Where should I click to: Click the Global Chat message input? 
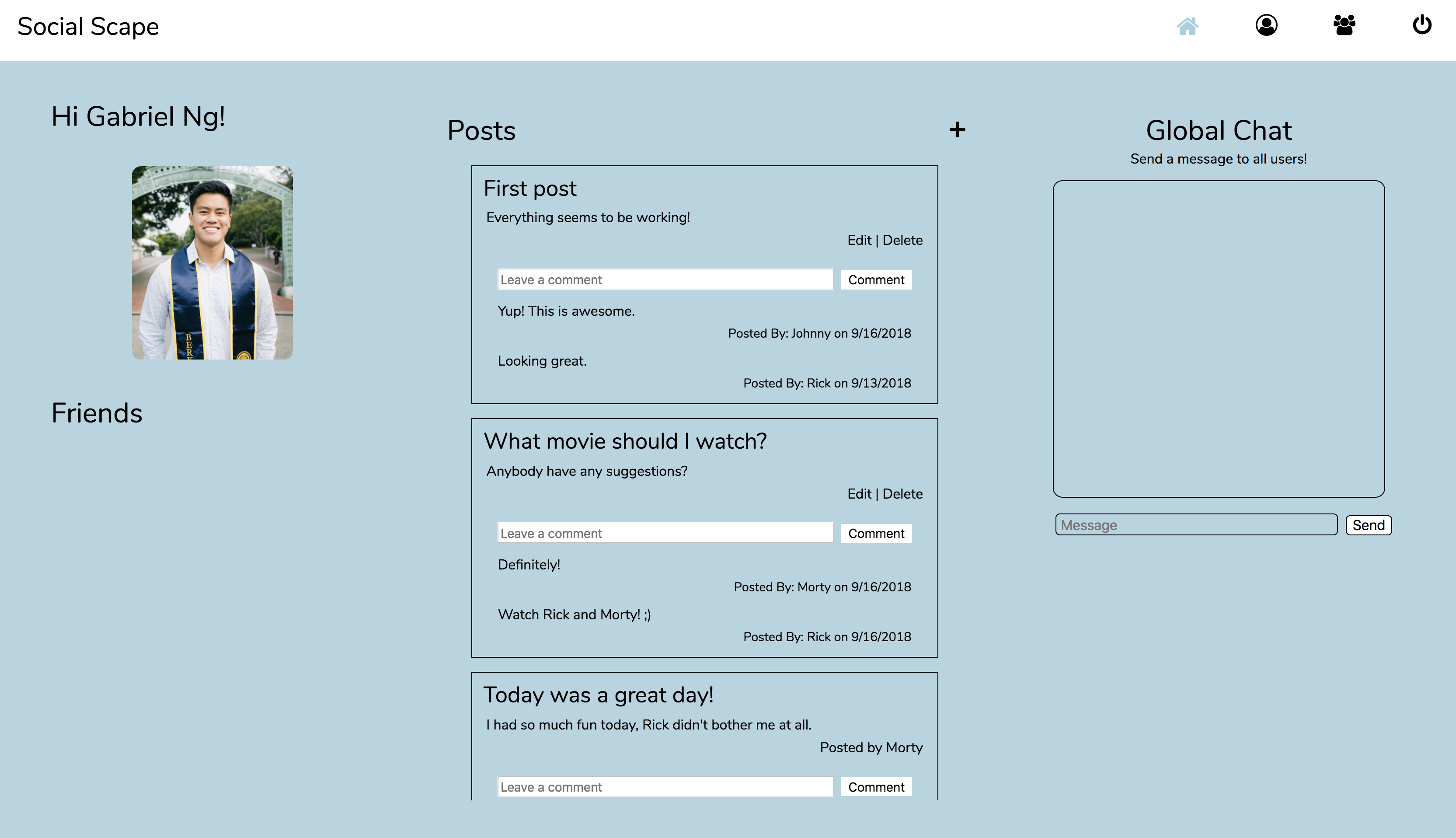coord(1195,525)
